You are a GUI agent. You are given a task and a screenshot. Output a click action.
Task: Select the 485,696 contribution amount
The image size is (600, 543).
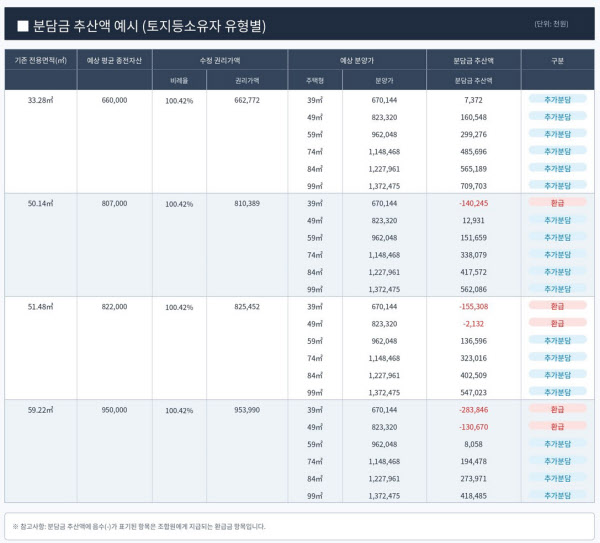tap(473, 152)
